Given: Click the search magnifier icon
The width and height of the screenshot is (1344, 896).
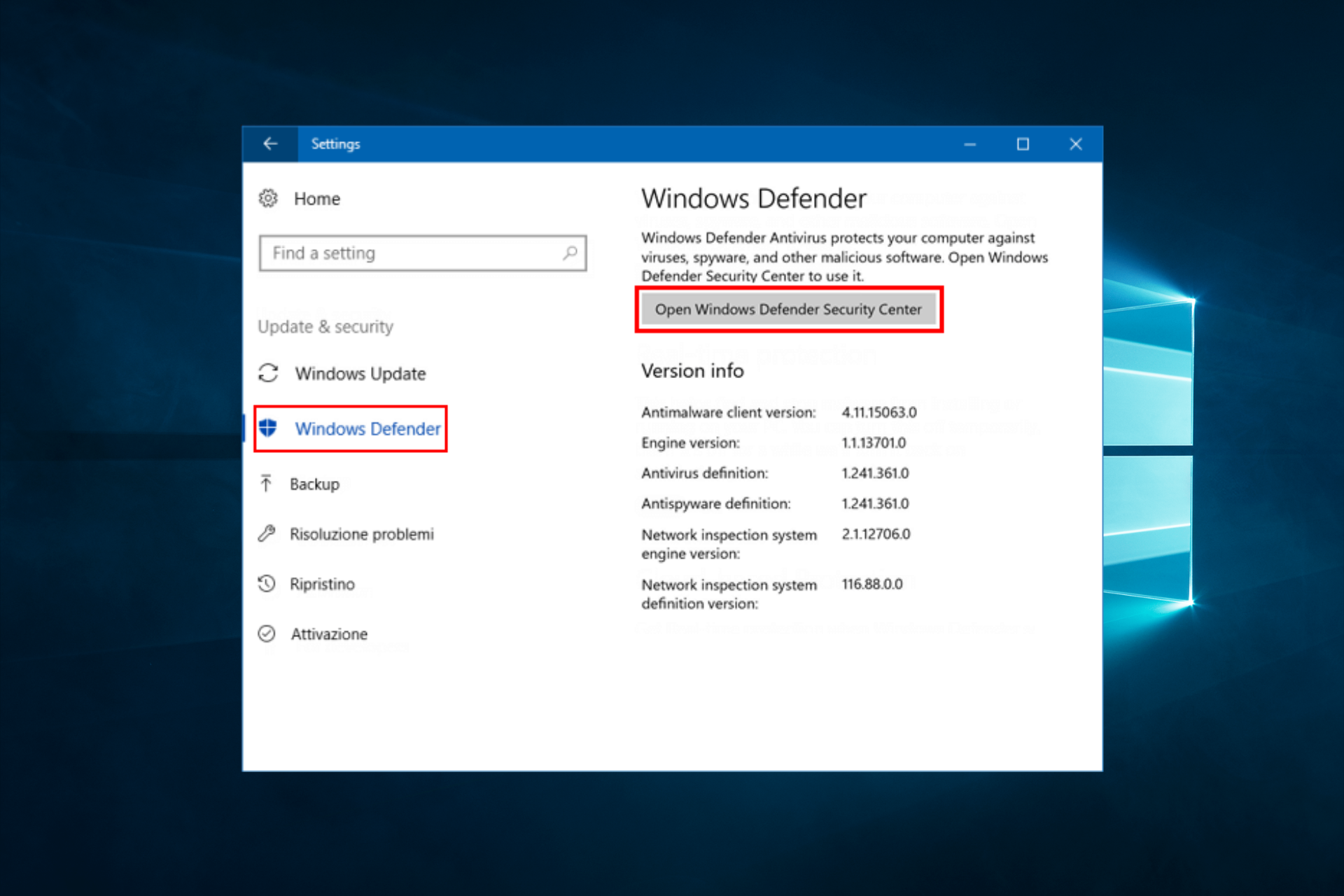Looking at the screenshot, I should click(570, 253).
